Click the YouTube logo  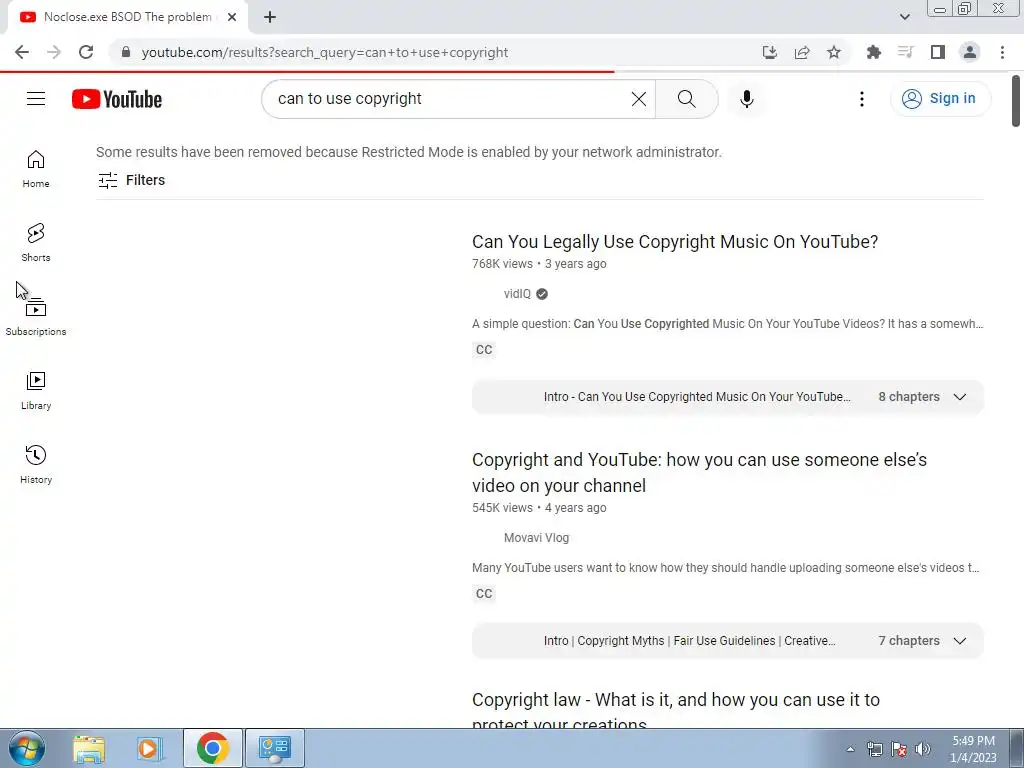coord(117,99)
